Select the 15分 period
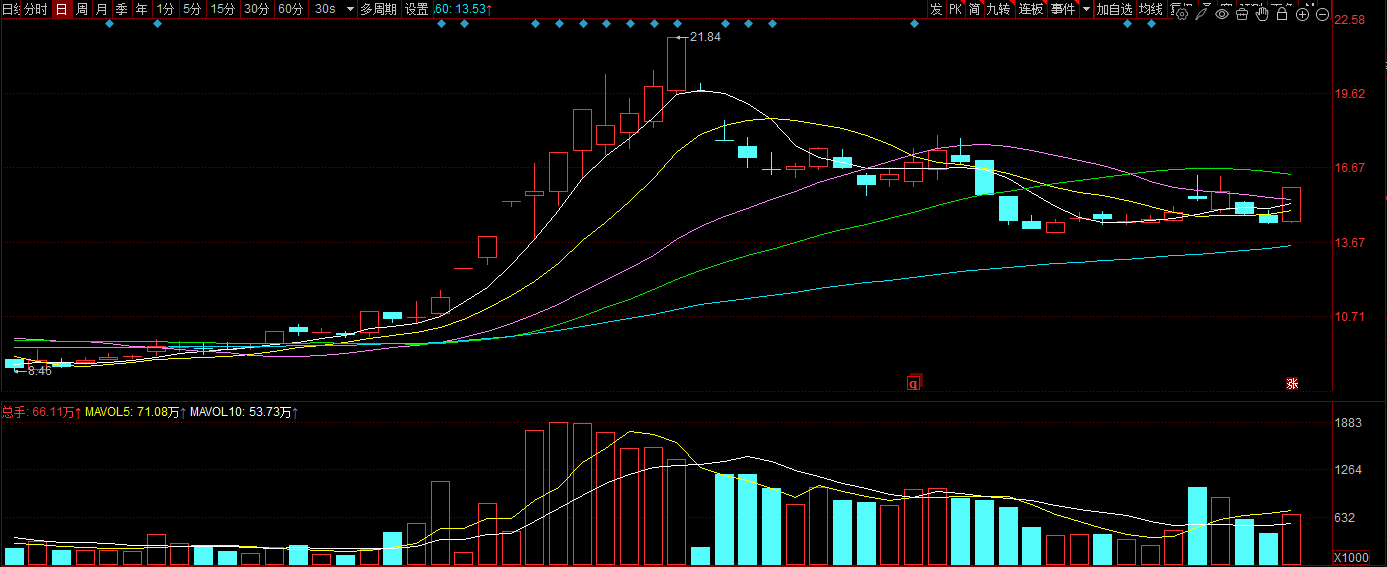The width and height of the screenshot is (1387, 567). (x=223, y=9)
